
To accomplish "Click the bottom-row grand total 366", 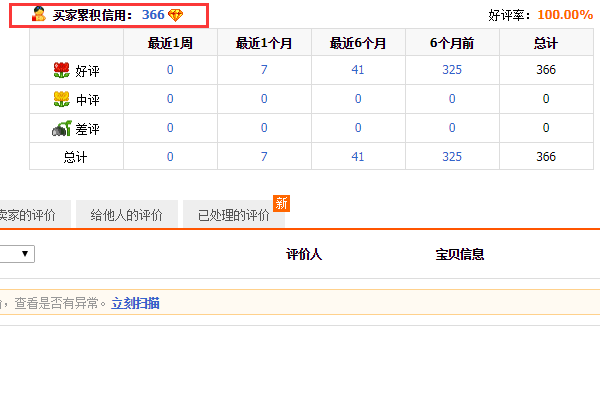I will [x=546, y=157].
